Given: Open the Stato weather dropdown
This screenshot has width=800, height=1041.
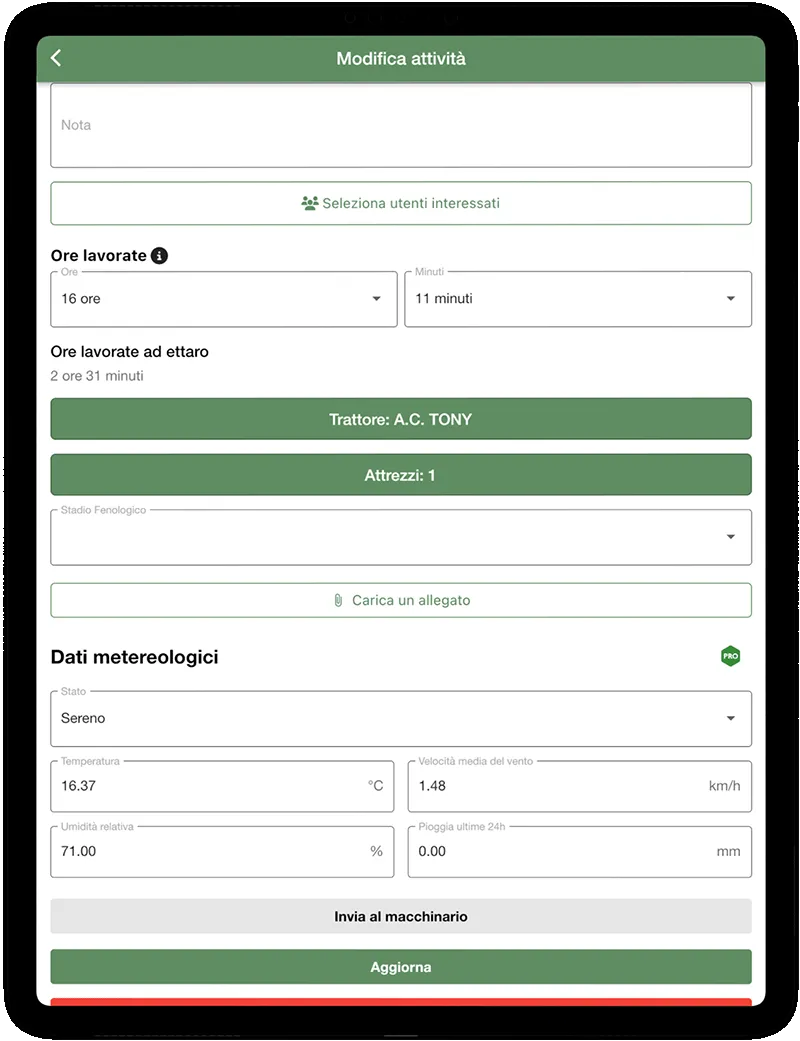Looking at the screenshot, I should [400, 718].
